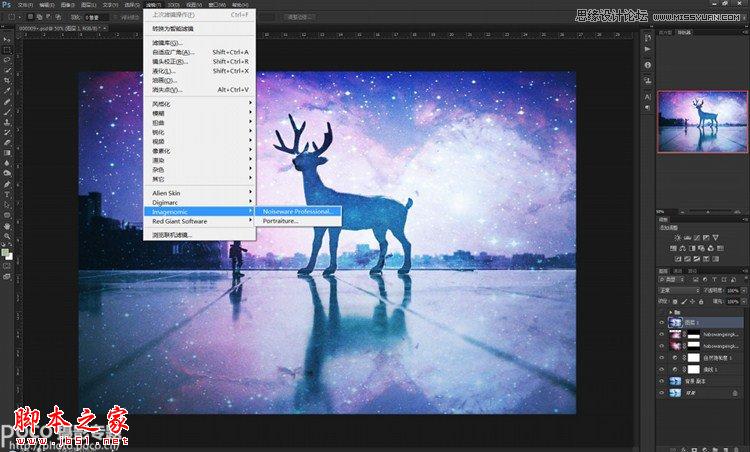Click the 调整边缘 button in options bar

pos(299,17)
